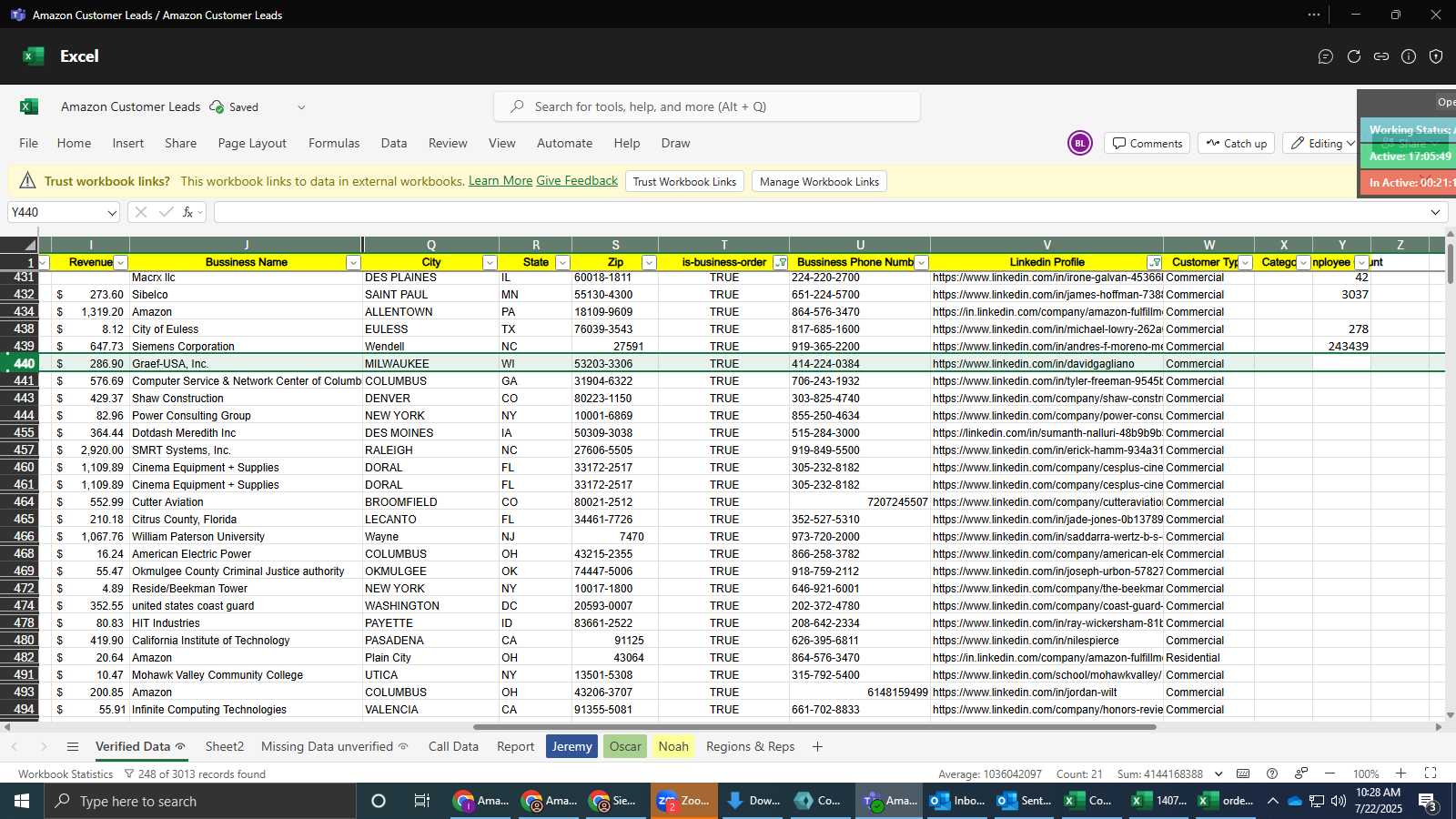Open the Linkedin Profile applied filter button
This screenshot has width=1456, height=819.
[x=1155, y=263]
